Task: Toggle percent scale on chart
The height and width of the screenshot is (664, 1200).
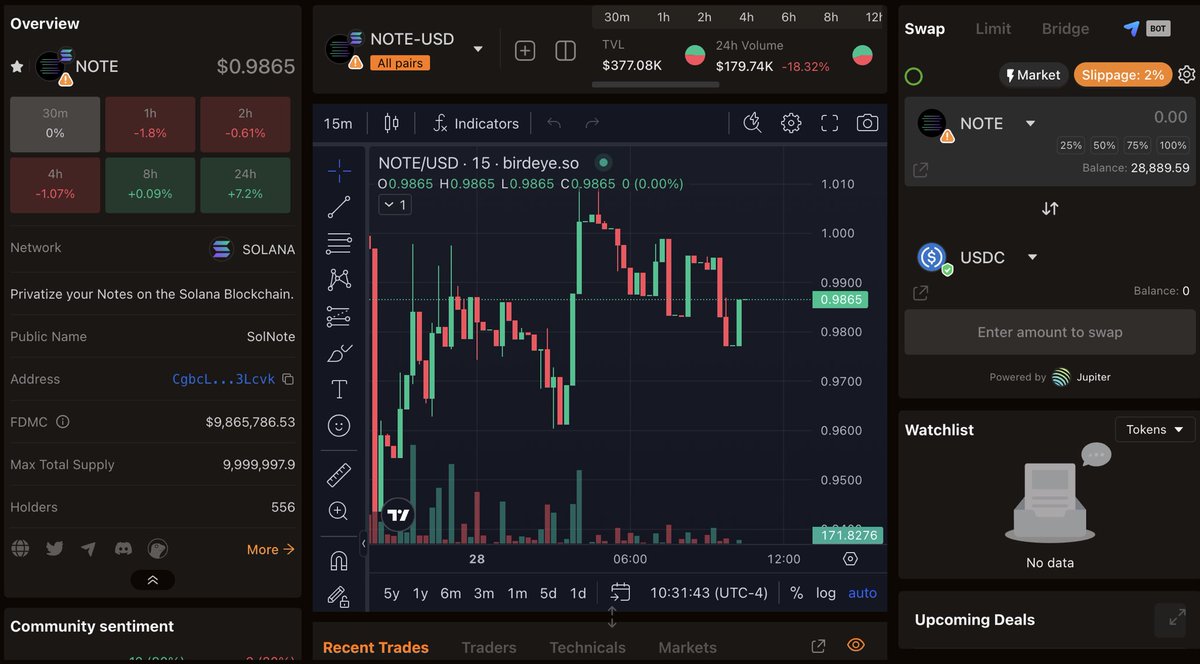Action: point(796,593)
